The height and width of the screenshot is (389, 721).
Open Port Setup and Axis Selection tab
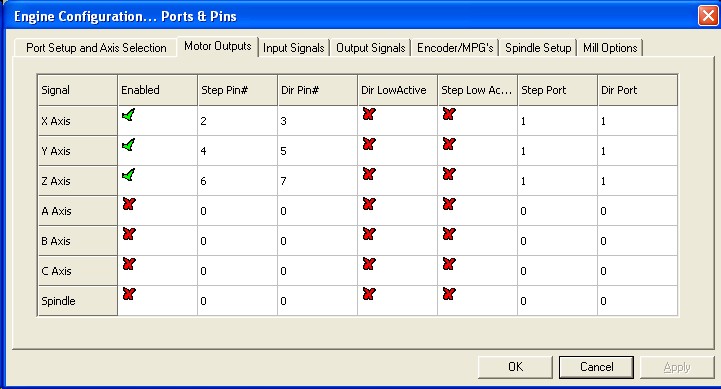[96, 48]
